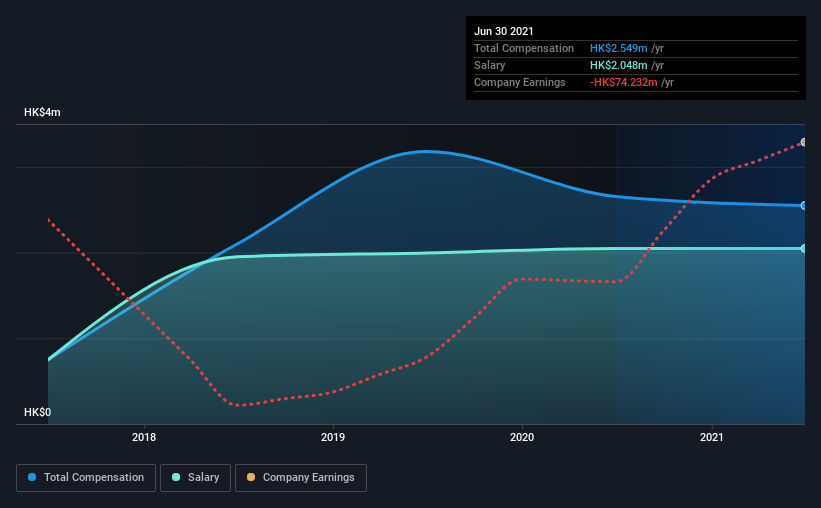821x508 pixels.
Task: Click the Company Earnings tooltip row label
Action: click(519, 82)
